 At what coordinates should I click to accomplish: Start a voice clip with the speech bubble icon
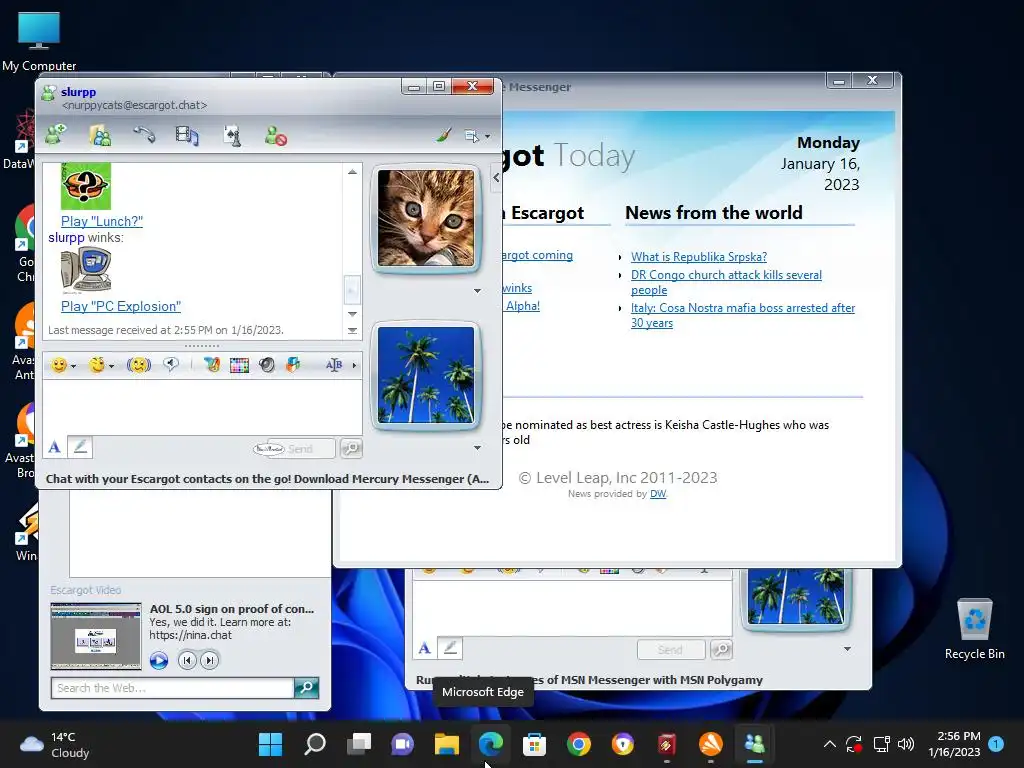pos(171,364)
